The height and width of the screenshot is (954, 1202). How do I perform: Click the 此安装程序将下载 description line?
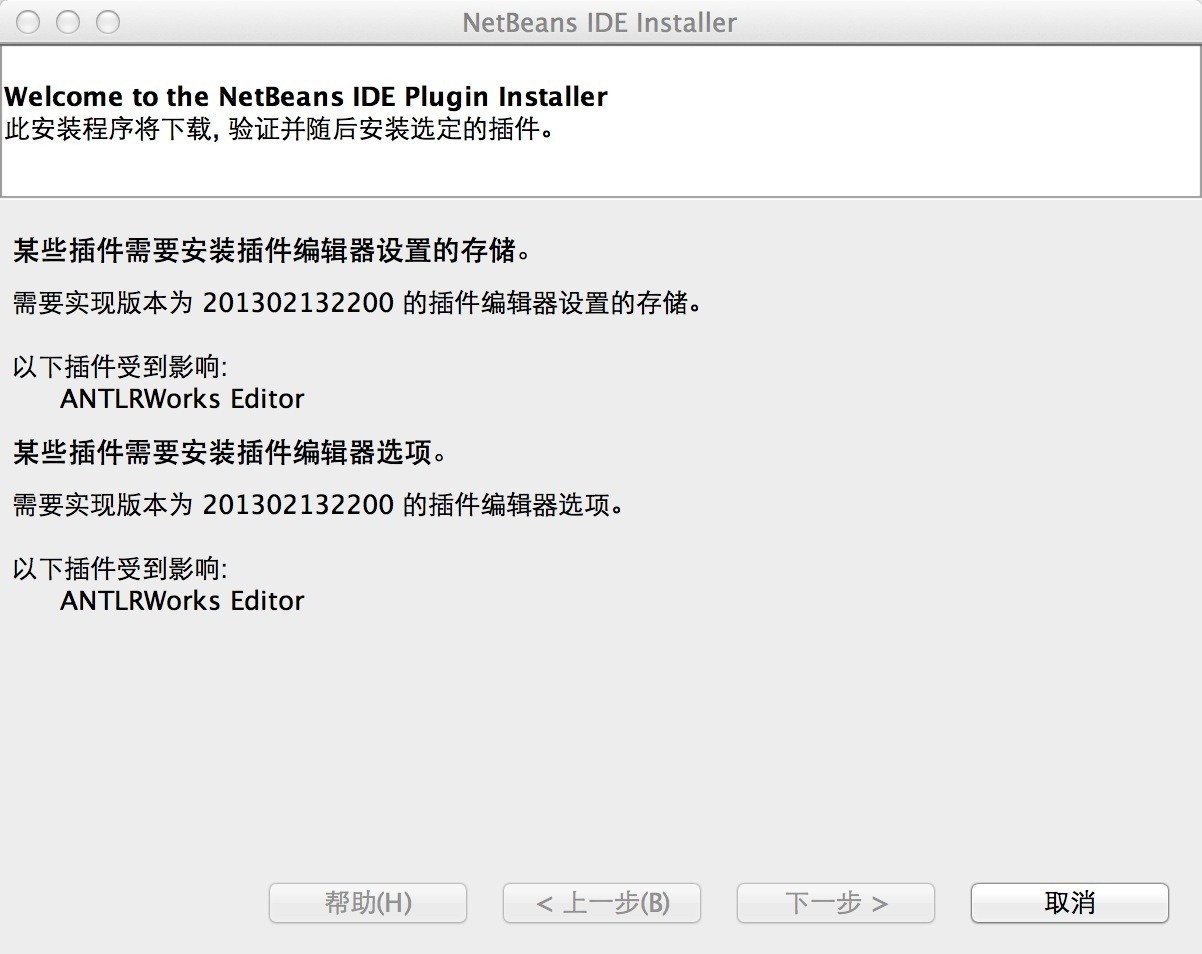coord(279,130)
